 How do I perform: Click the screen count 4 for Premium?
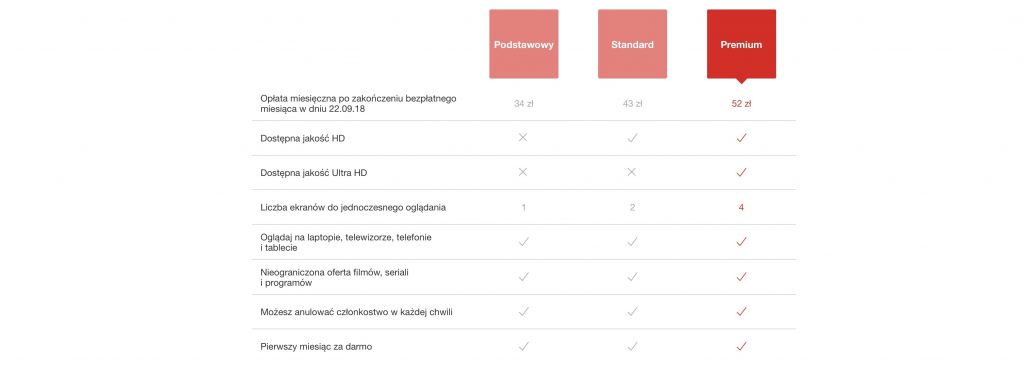click(x=741, y=207)
